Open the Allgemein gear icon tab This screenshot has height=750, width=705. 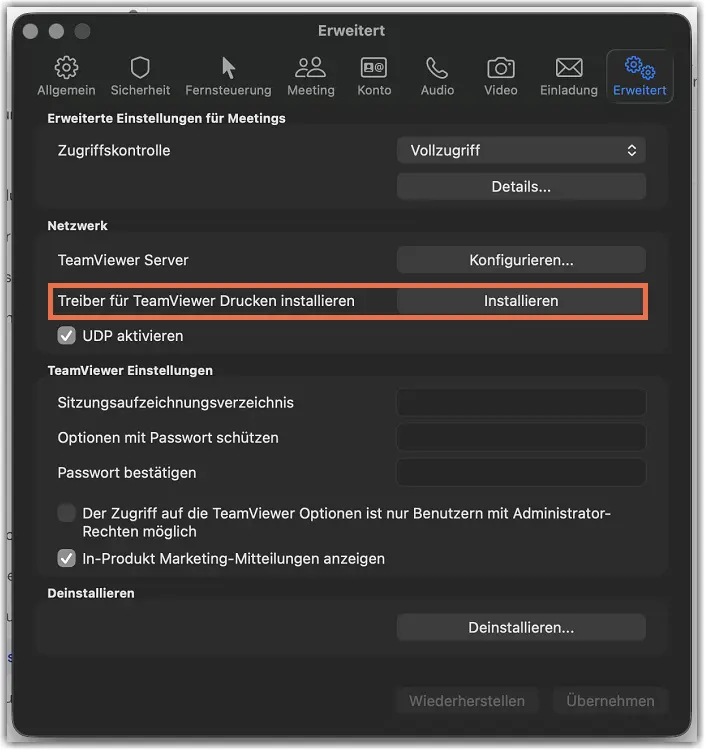pos(66,77)
